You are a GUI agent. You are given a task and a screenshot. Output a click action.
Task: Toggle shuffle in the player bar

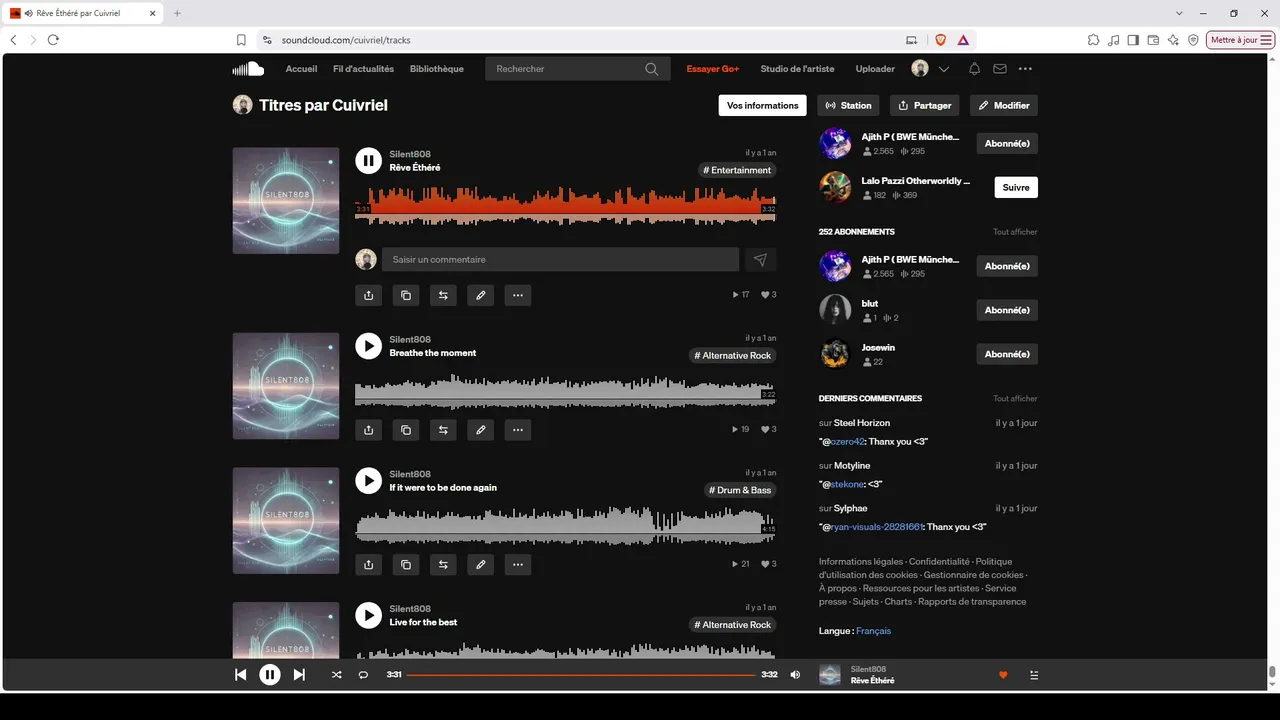pos(336,675)
